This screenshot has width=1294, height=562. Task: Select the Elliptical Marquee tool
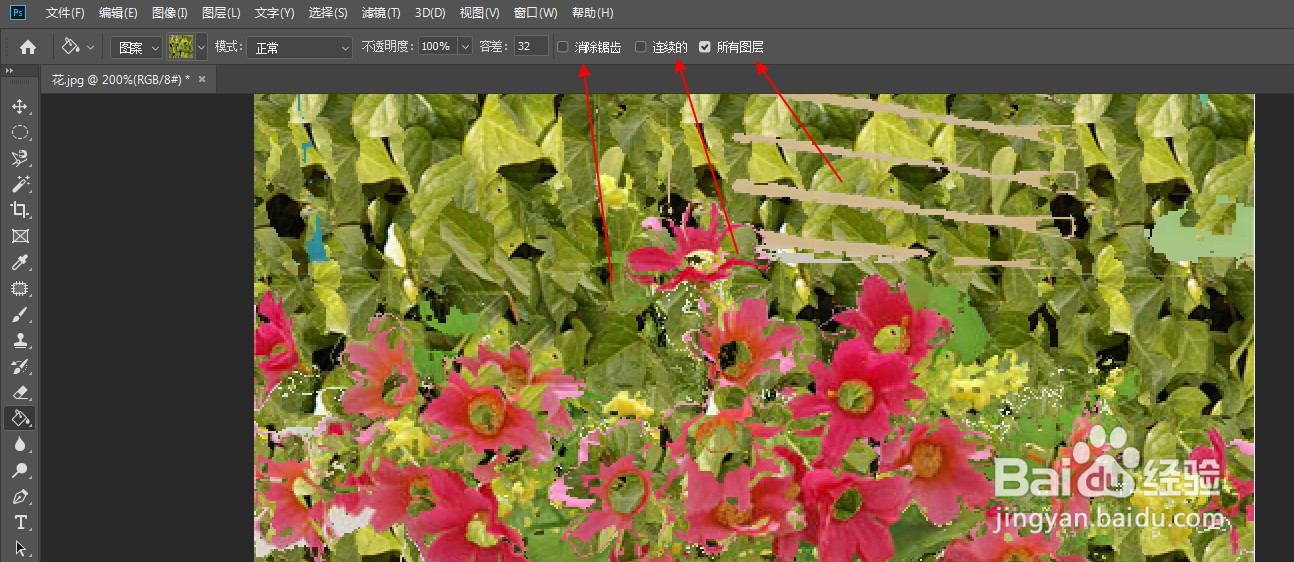[x=20, y=132]
